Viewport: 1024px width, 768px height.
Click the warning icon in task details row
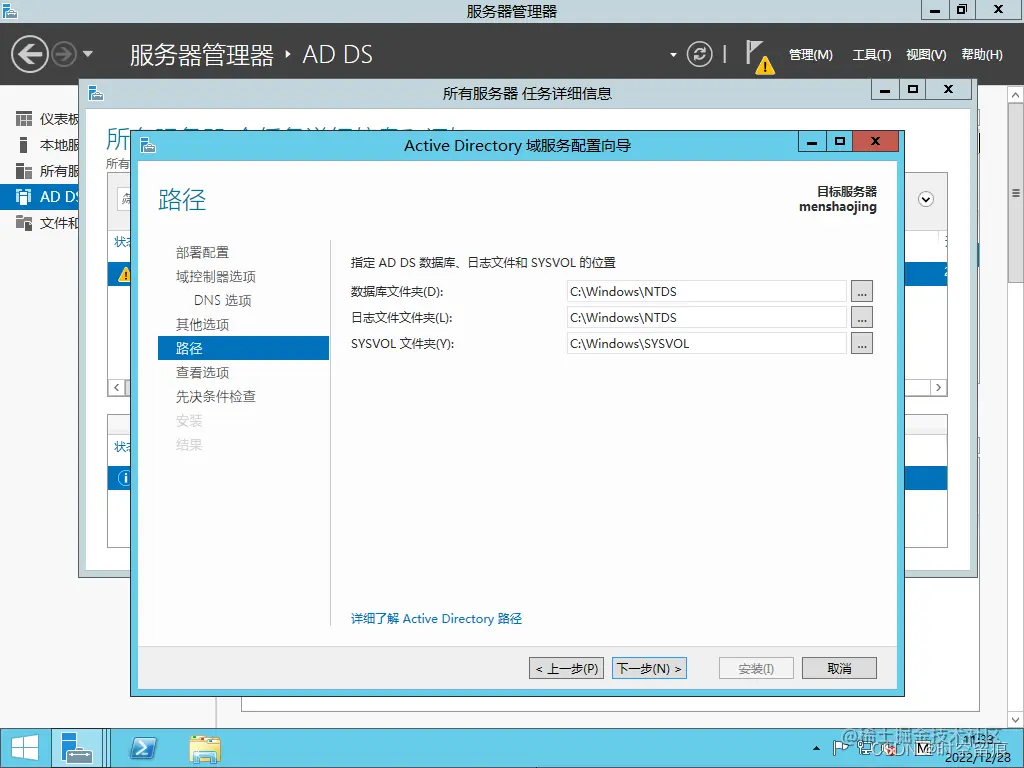tap(123, 274)
